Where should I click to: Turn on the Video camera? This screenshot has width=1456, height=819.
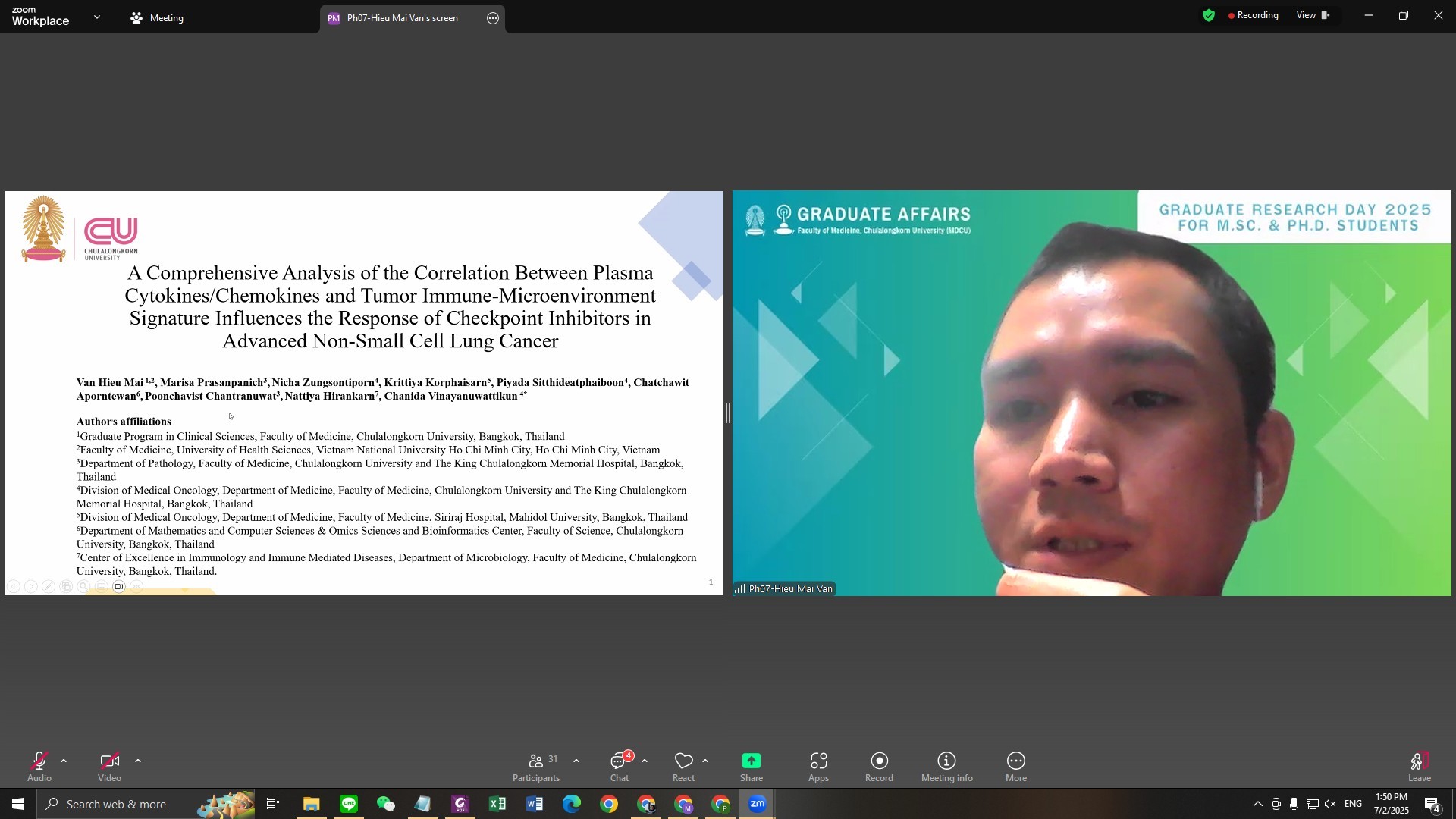click(109, 766)
